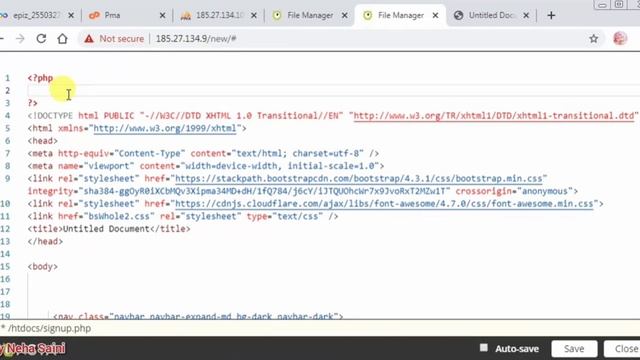
Task: Close the Untitled Document tab
Action: pos(526,16)
